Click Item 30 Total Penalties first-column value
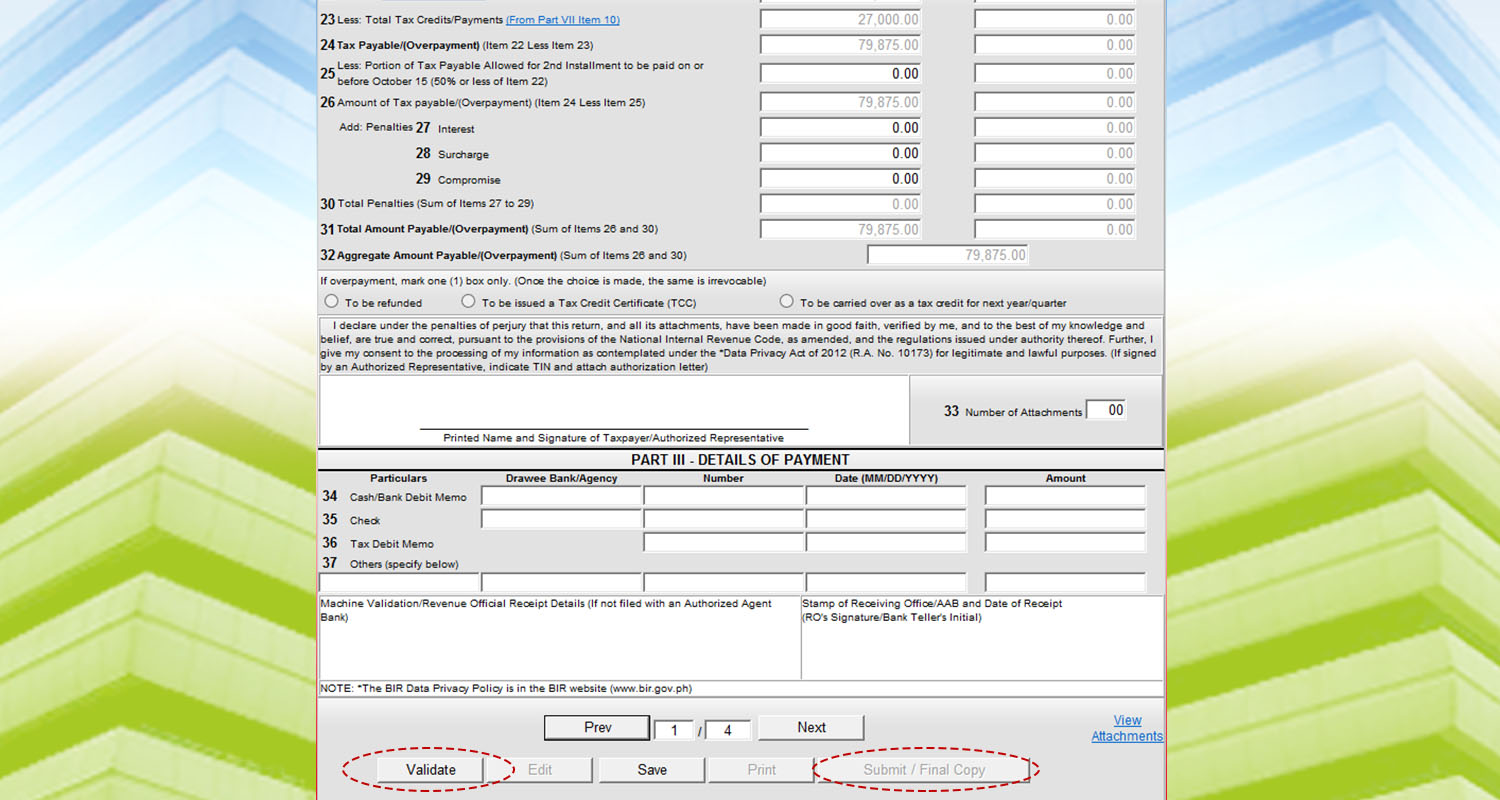1500x800 pixels. point(841,204)
